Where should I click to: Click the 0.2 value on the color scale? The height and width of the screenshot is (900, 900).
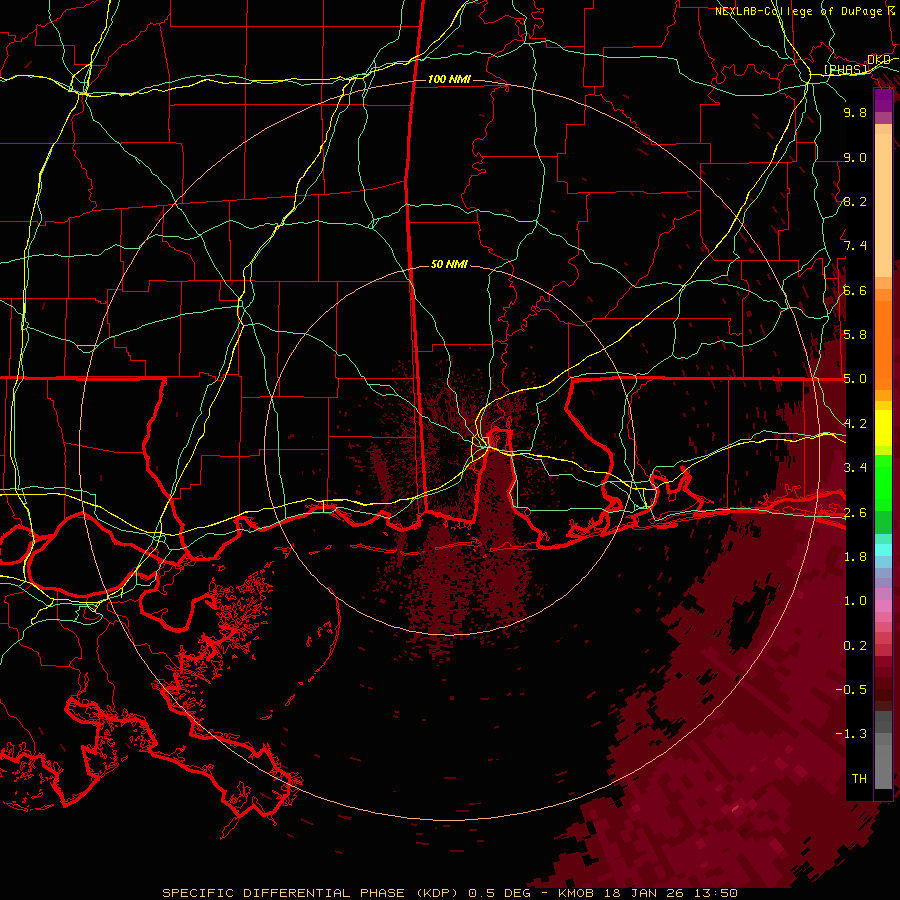point(855,646)
